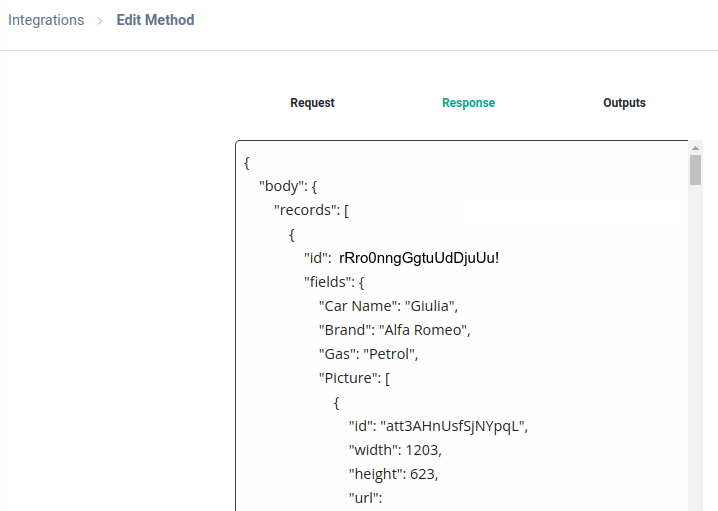
Task: Click the response scrollbar thumb
Action: pos(695,170)
